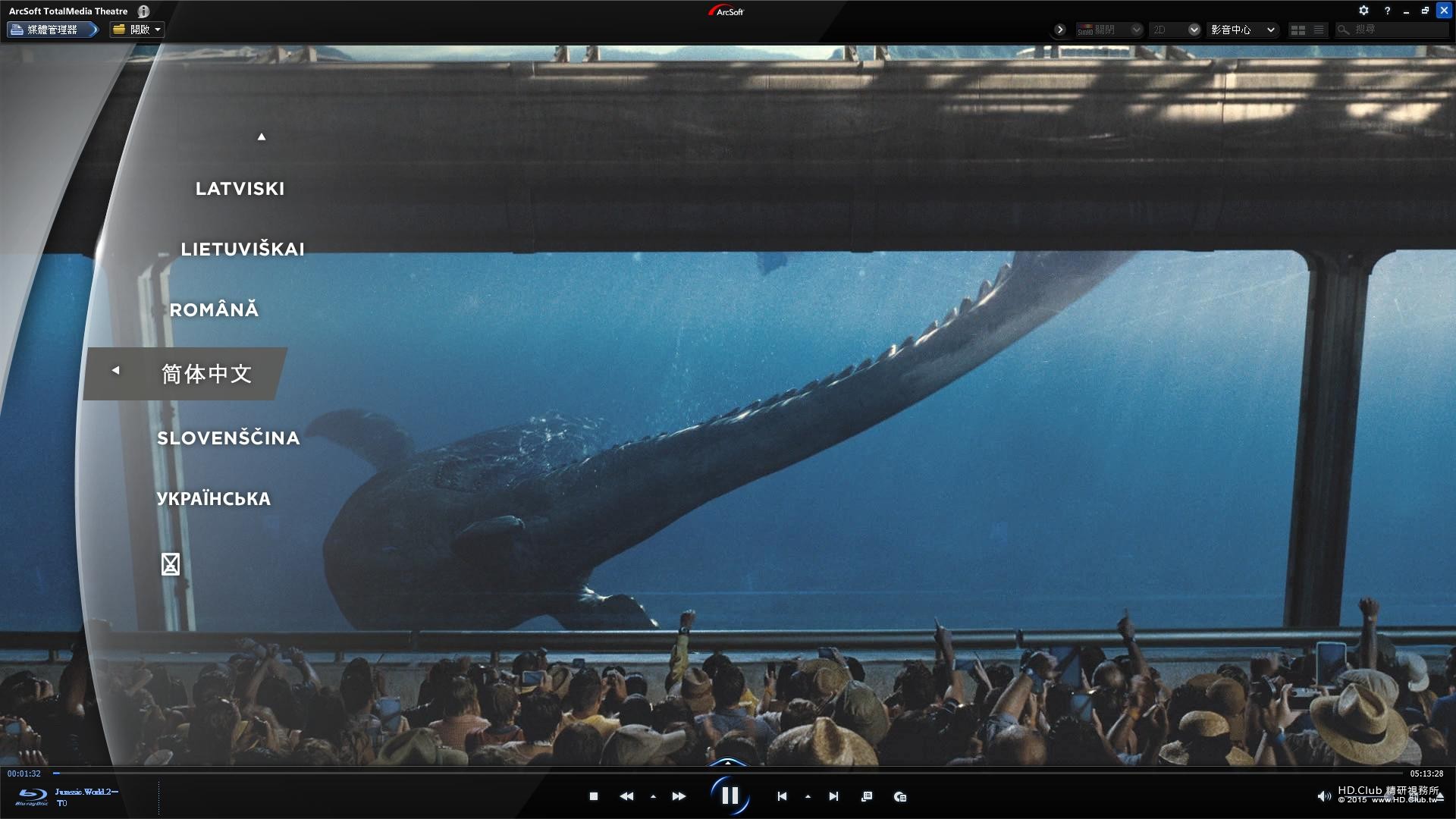Image resolution: width=1456 pixels, height=819 pixels.
Task: Rewind the movie playback
Action: [x=626, y=795]
